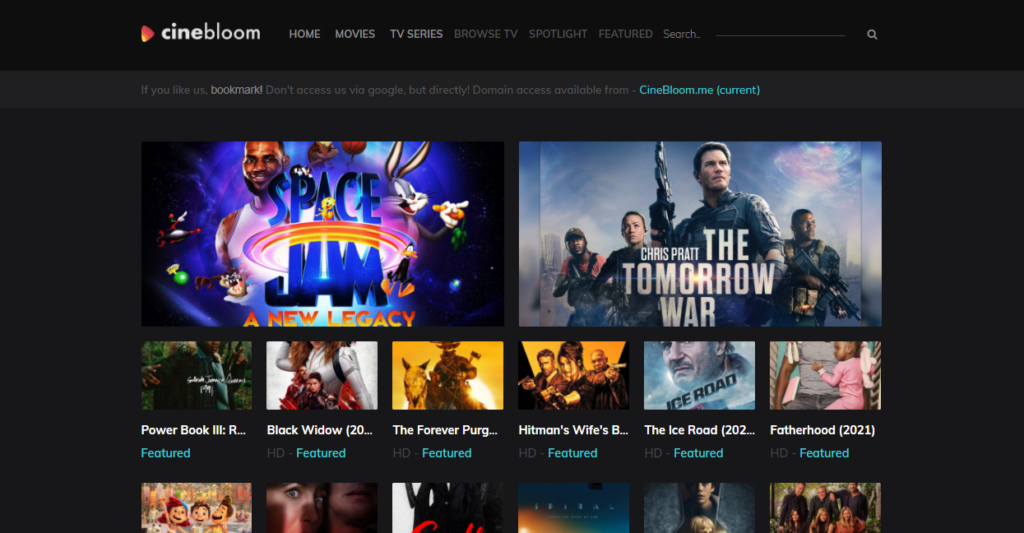Image resolution: width=1024 pixels, height=533 pixels.
Task: Open the Hitman's Wife's Bodyguard thumbnail
Action: [x=573, y=376]
